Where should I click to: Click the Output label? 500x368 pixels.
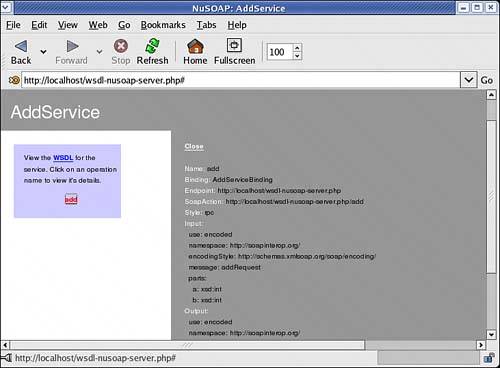(196, 311)
